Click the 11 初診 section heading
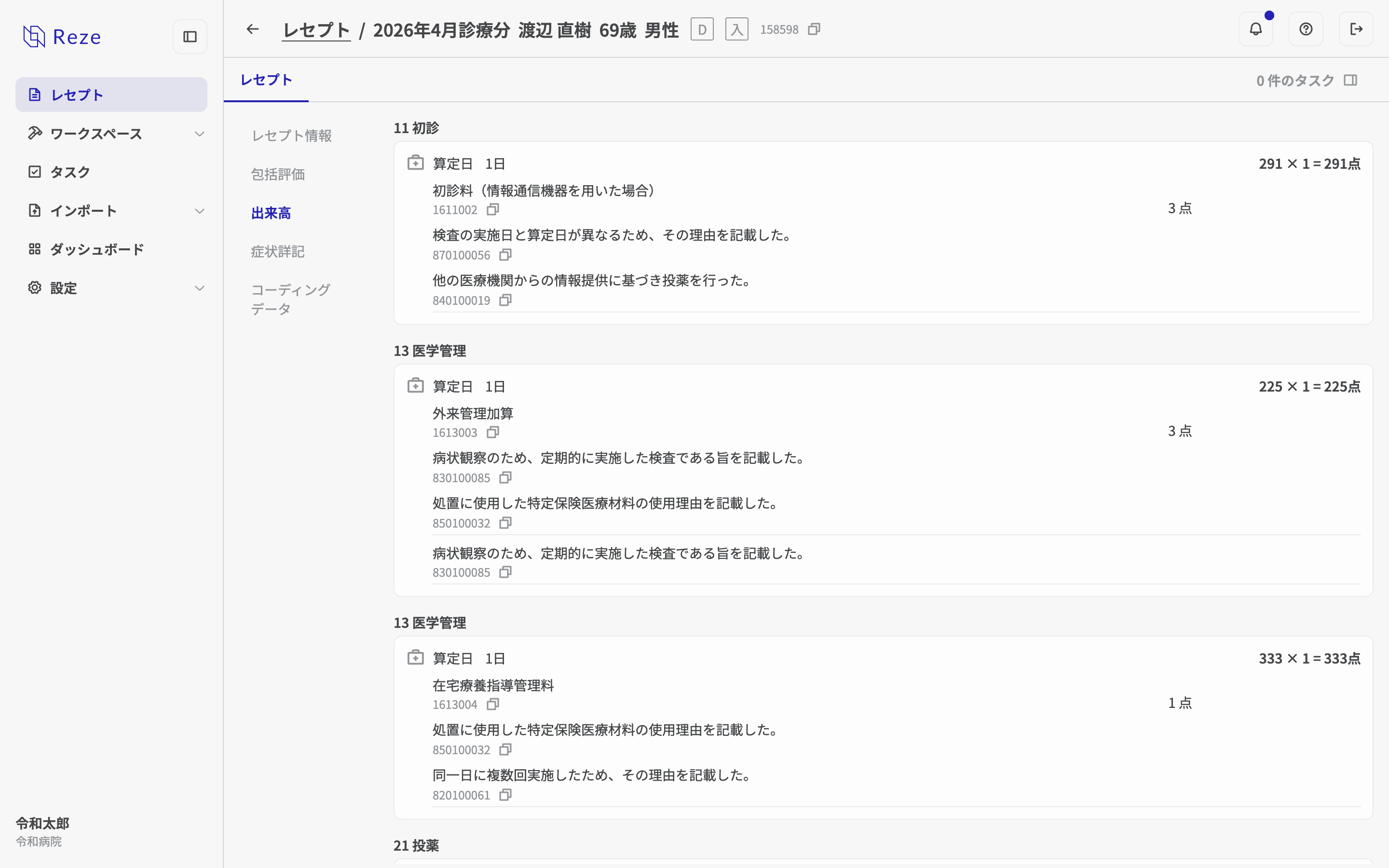The height and width of the screenshot is (868, 1389). click(416, 128)
